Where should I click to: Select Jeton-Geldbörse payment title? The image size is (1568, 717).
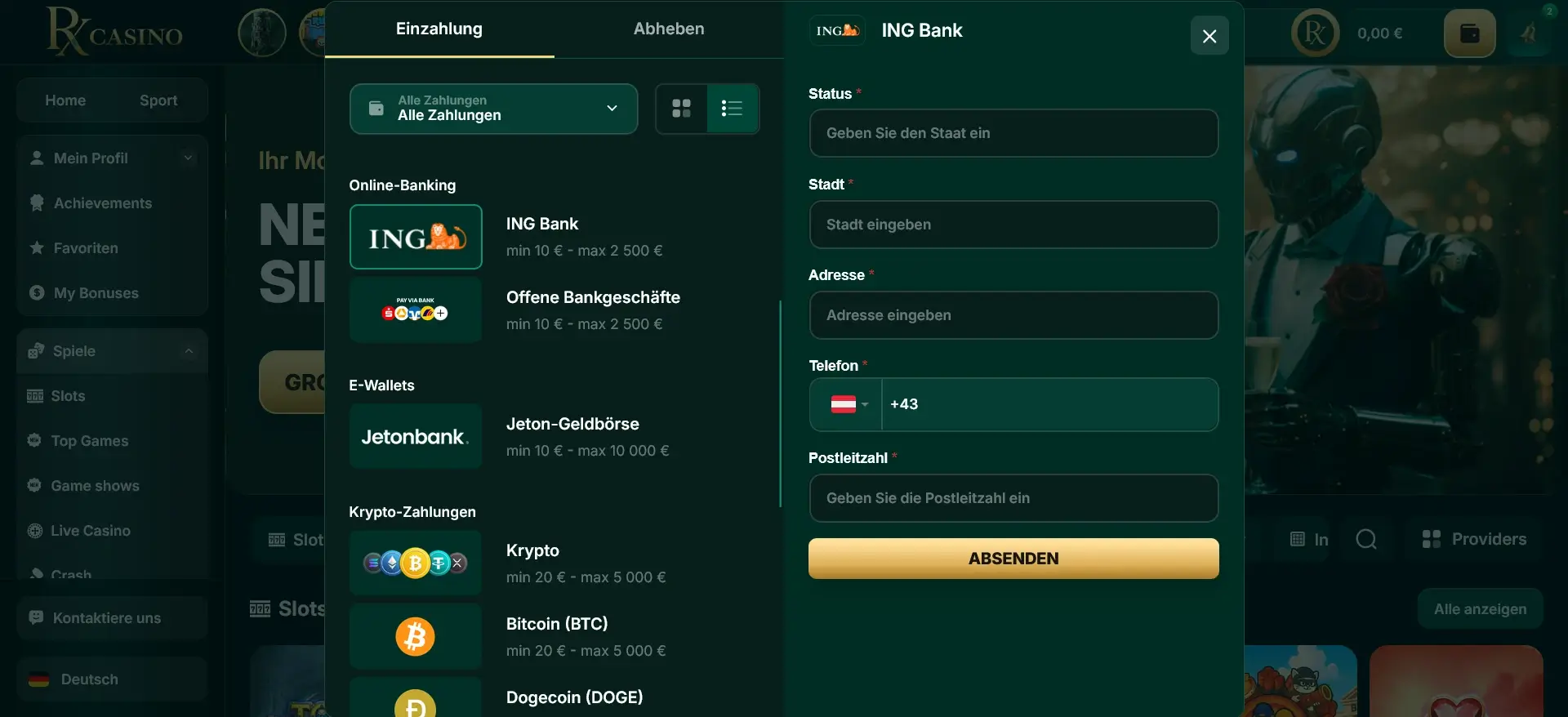pos(572,424)
